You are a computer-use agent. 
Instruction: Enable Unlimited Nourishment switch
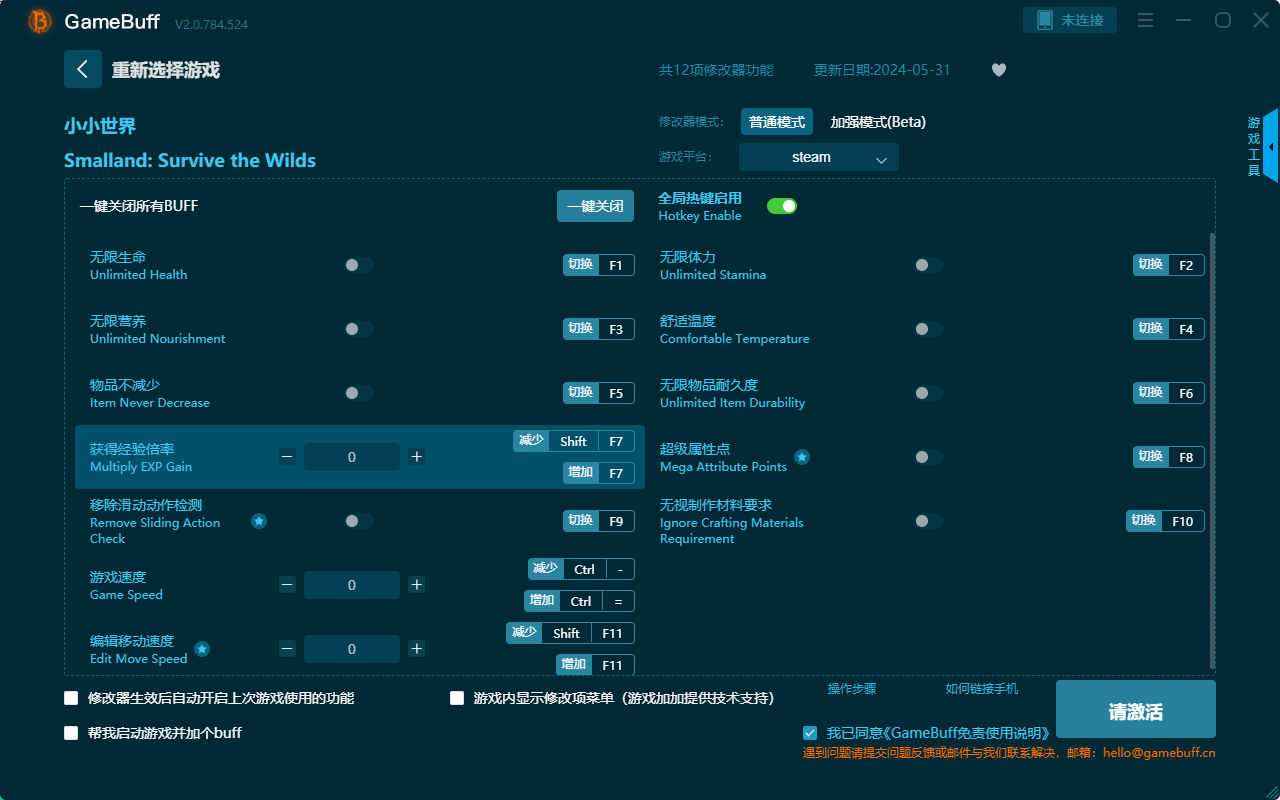(359, 329)
